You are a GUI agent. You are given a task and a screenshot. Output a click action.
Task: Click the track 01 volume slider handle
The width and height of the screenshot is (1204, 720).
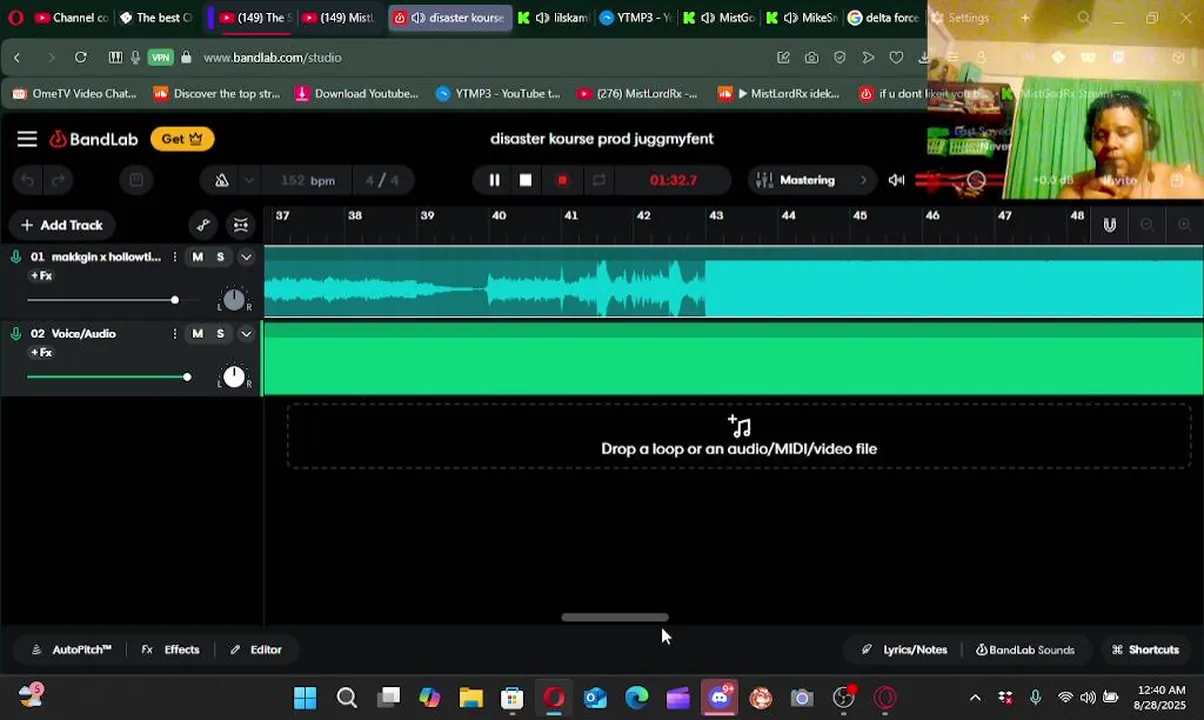[175, 300]
